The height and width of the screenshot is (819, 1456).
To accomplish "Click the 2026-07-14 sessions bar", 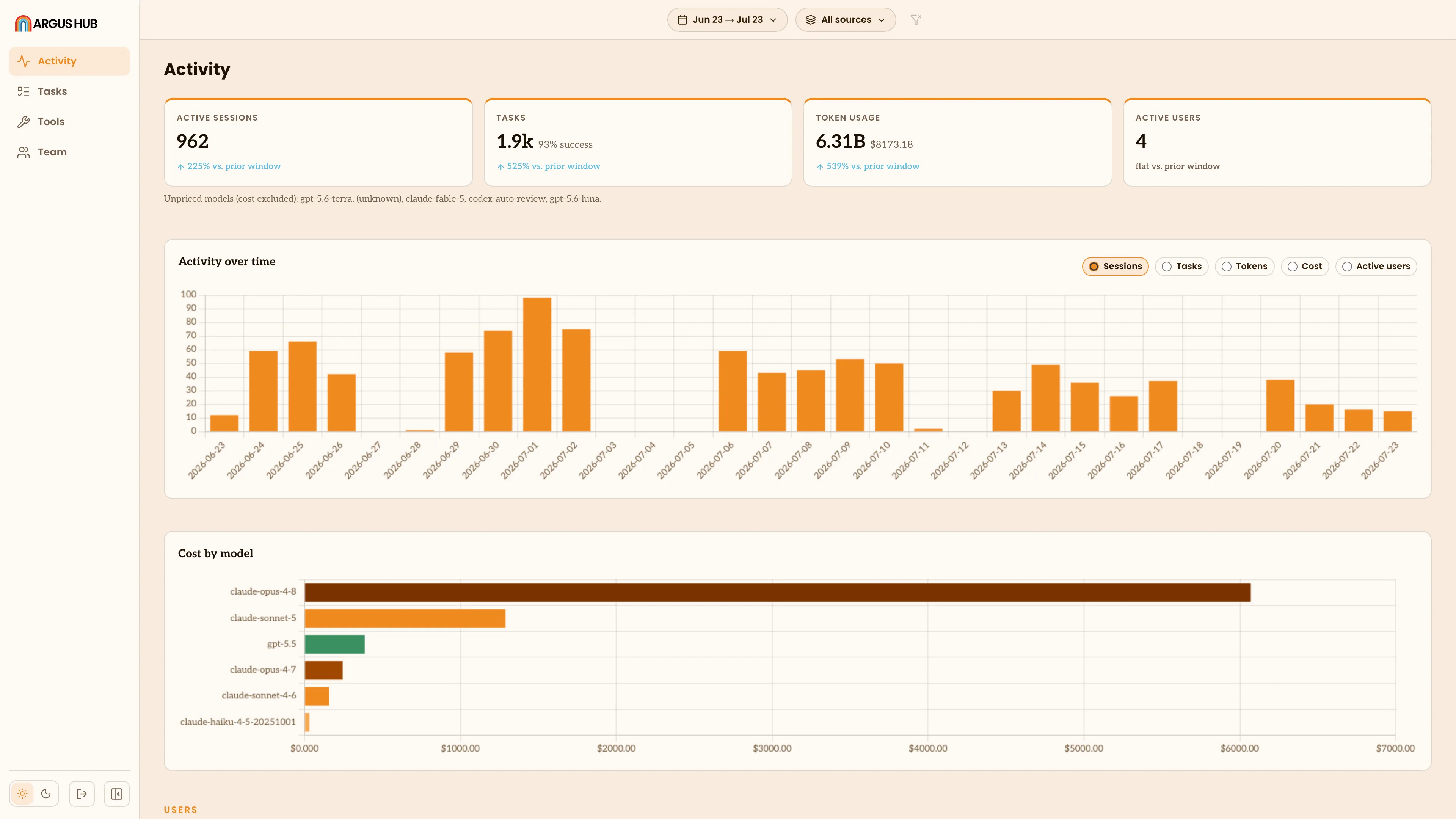I will [1046, 398].
